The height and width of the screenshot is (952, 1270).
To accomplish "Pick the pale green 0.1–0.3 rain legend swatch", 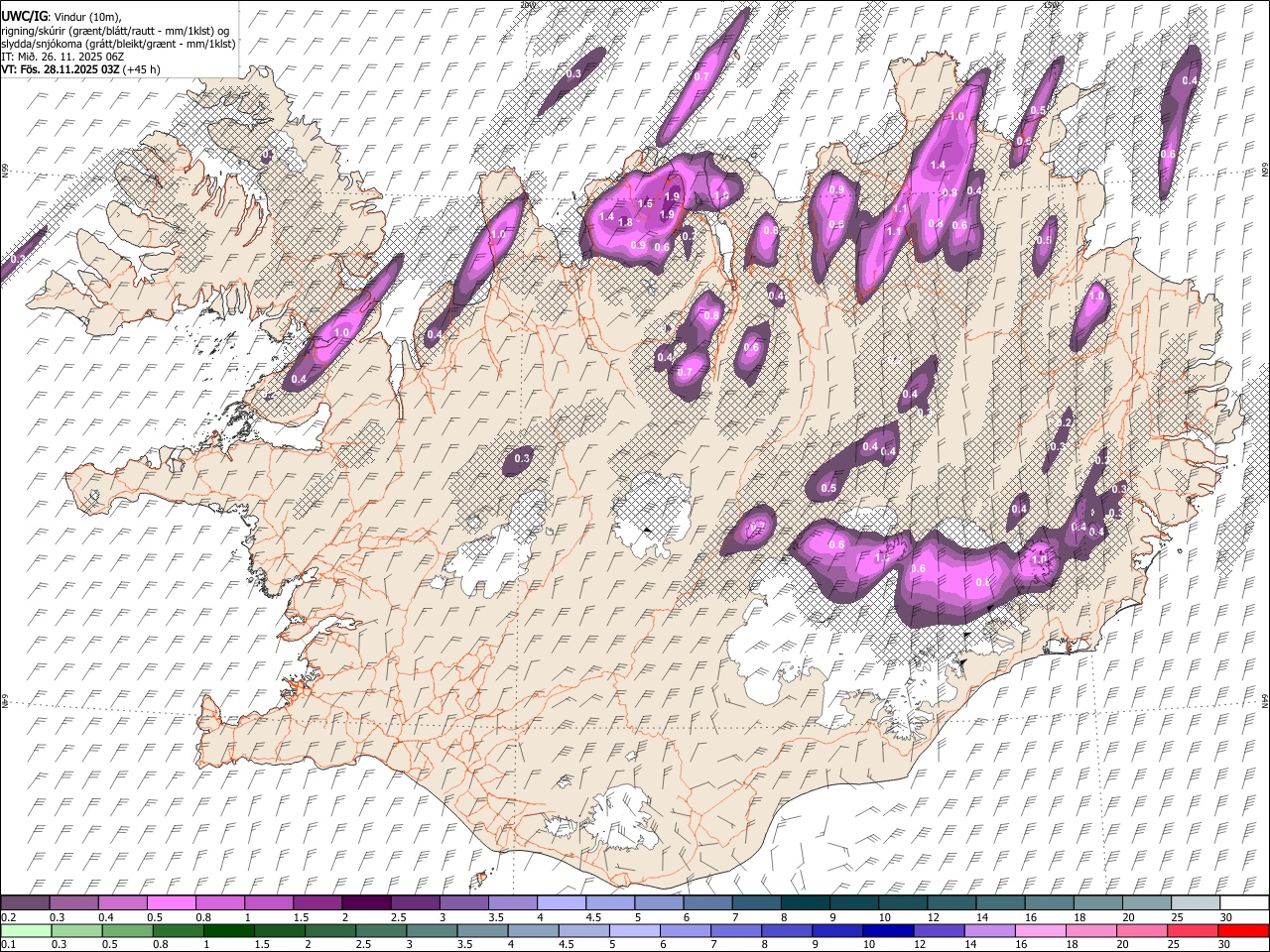I will pos(25,930).
